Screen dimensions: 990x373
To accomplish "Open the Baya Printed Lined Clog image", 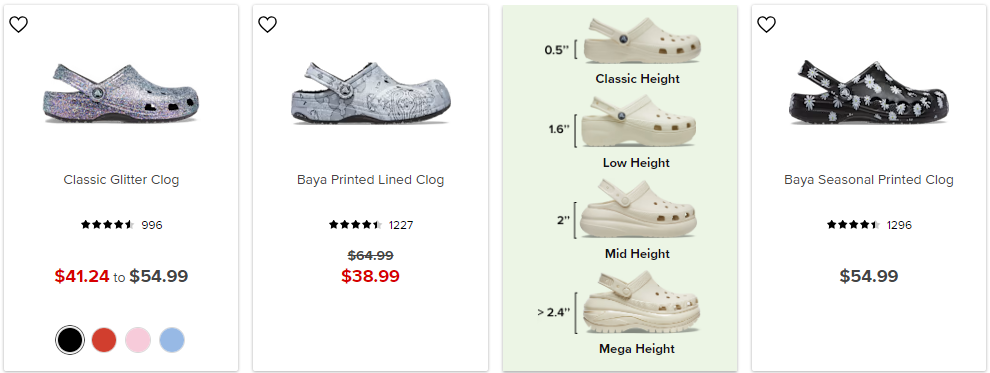I will click(371, 93).
